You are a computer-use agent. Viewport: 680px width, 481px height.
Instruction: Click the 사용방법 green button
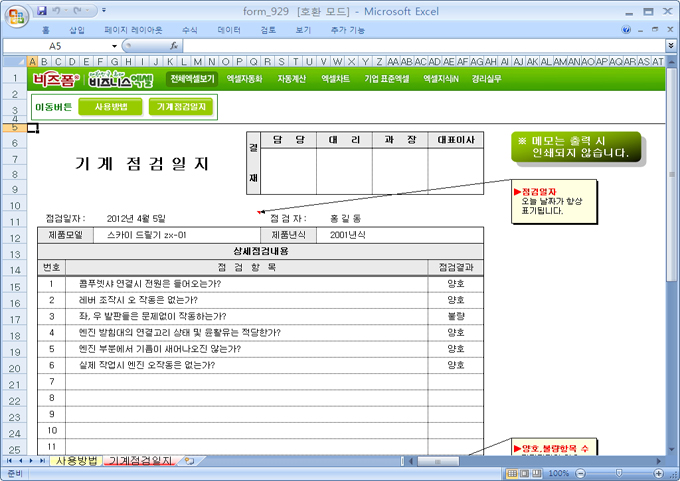pyautogui.click(x=111, y=107)
